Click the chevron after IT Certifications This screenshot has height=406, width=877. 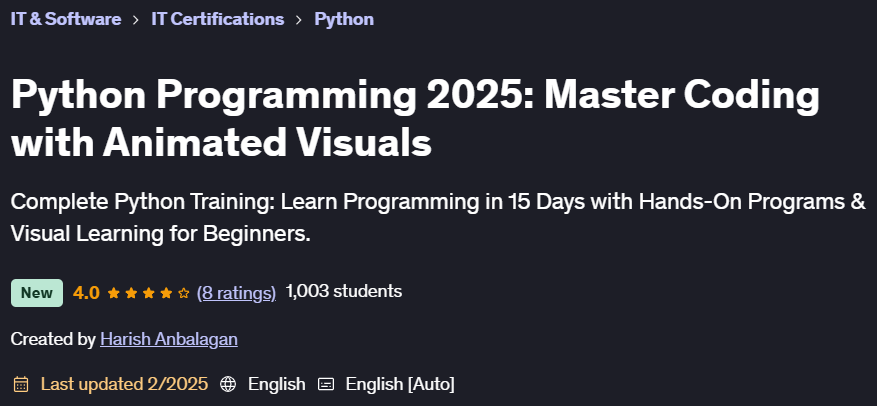299,20
